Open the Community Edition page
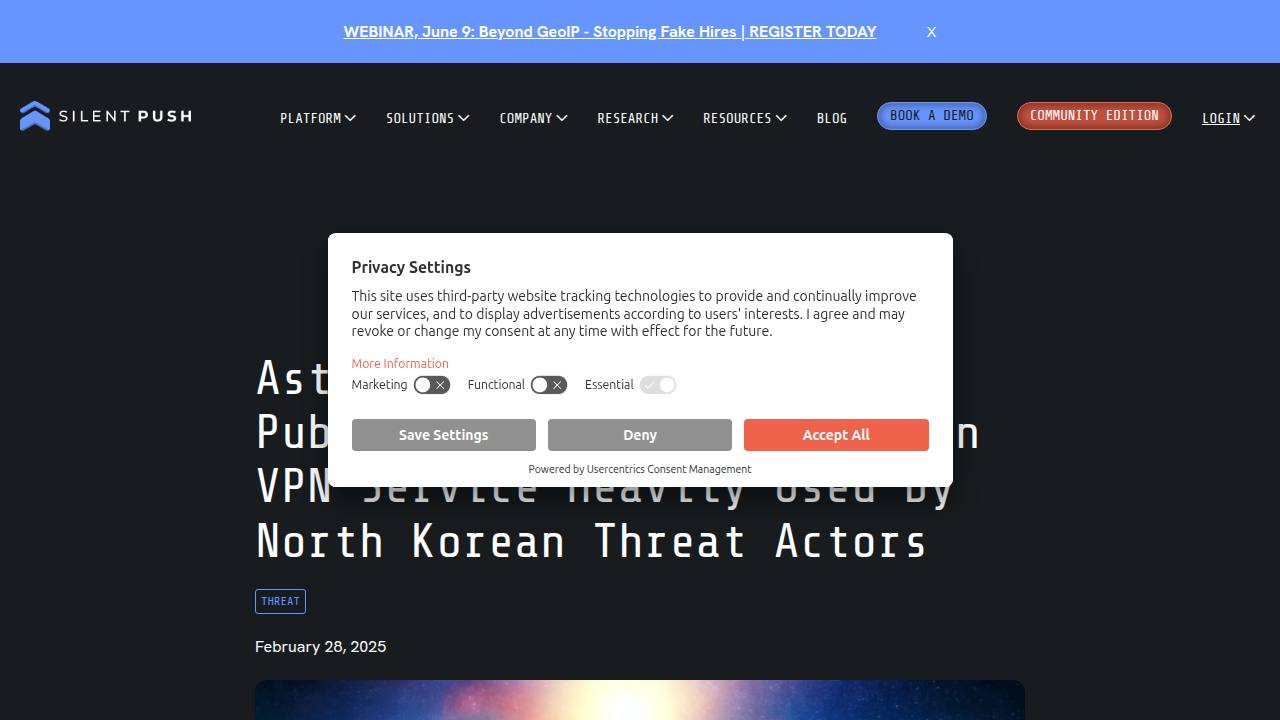 1094,116
